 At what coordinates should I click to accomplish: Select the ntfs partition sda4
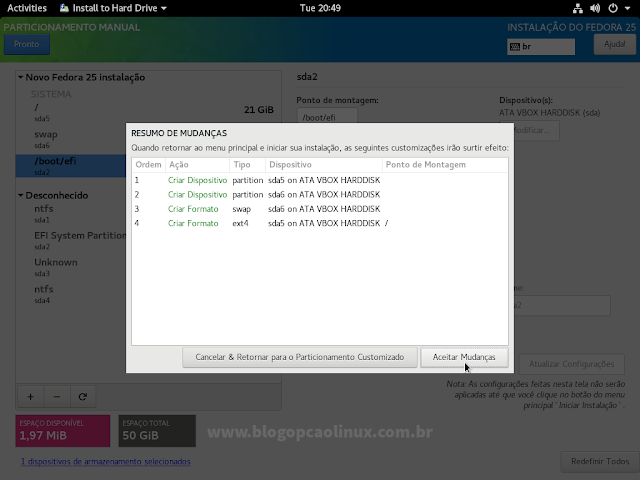(x=71, y=294)
